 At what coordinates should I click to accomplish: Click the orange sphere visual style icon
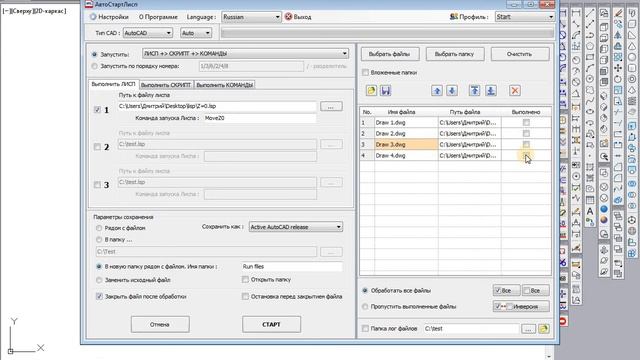click(604, 220)
